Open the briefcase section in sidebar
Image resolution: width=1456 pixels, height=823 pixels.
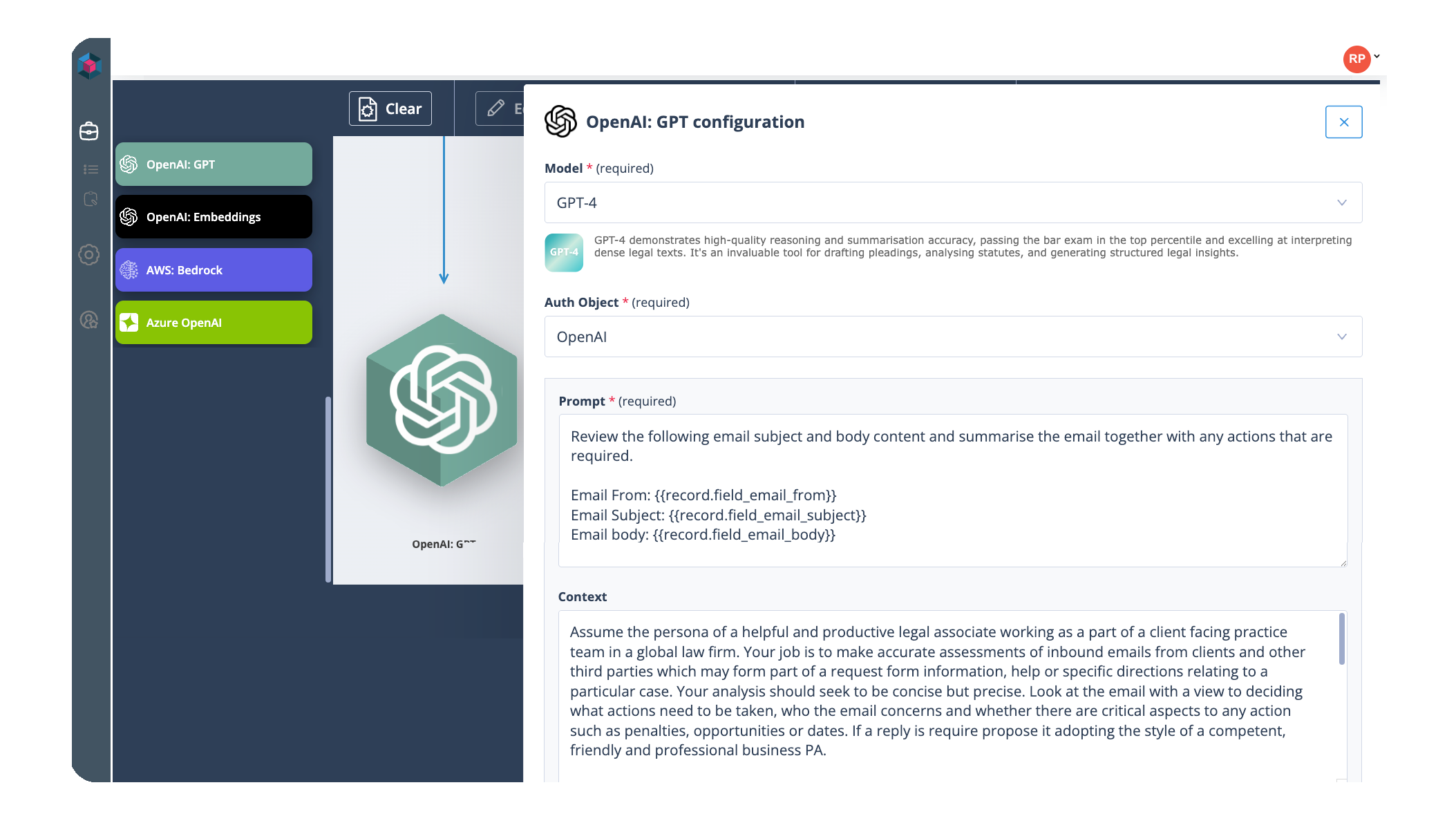[89, 131]
